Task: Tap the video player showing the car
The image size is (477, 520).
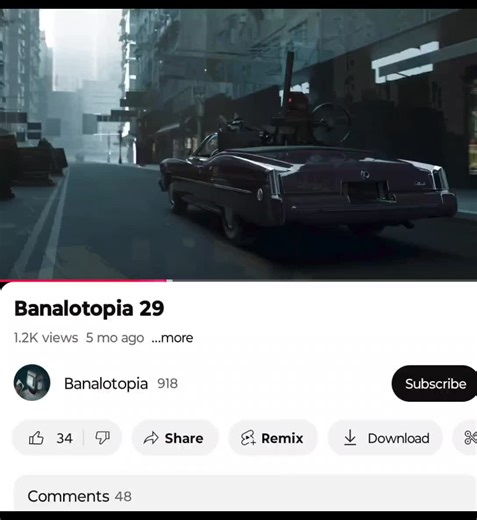Action: point(238,144)
